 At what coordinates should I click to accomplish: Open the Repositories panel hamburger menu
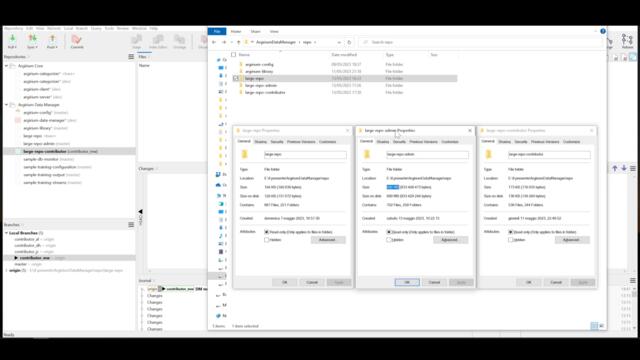tap(131, 57)
